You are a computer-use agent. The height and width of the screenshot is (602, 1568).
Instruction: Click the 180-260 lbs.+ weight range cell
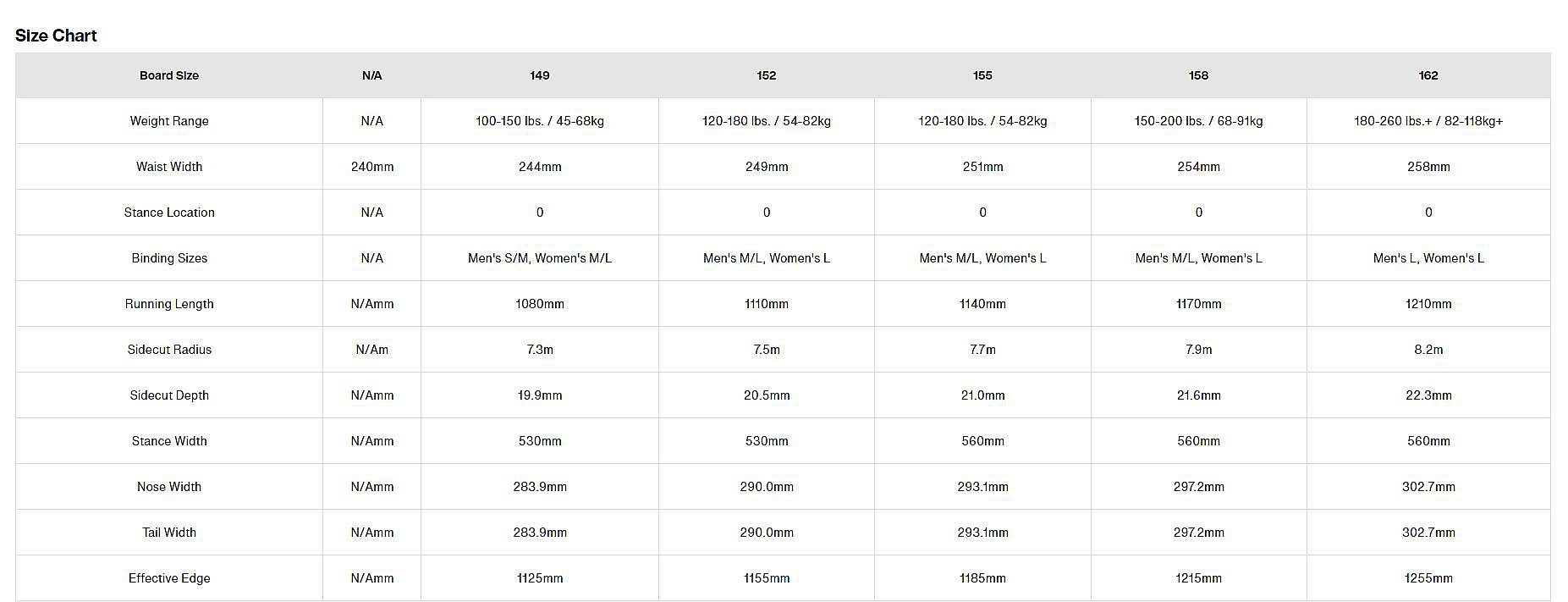pos(1428,121)
